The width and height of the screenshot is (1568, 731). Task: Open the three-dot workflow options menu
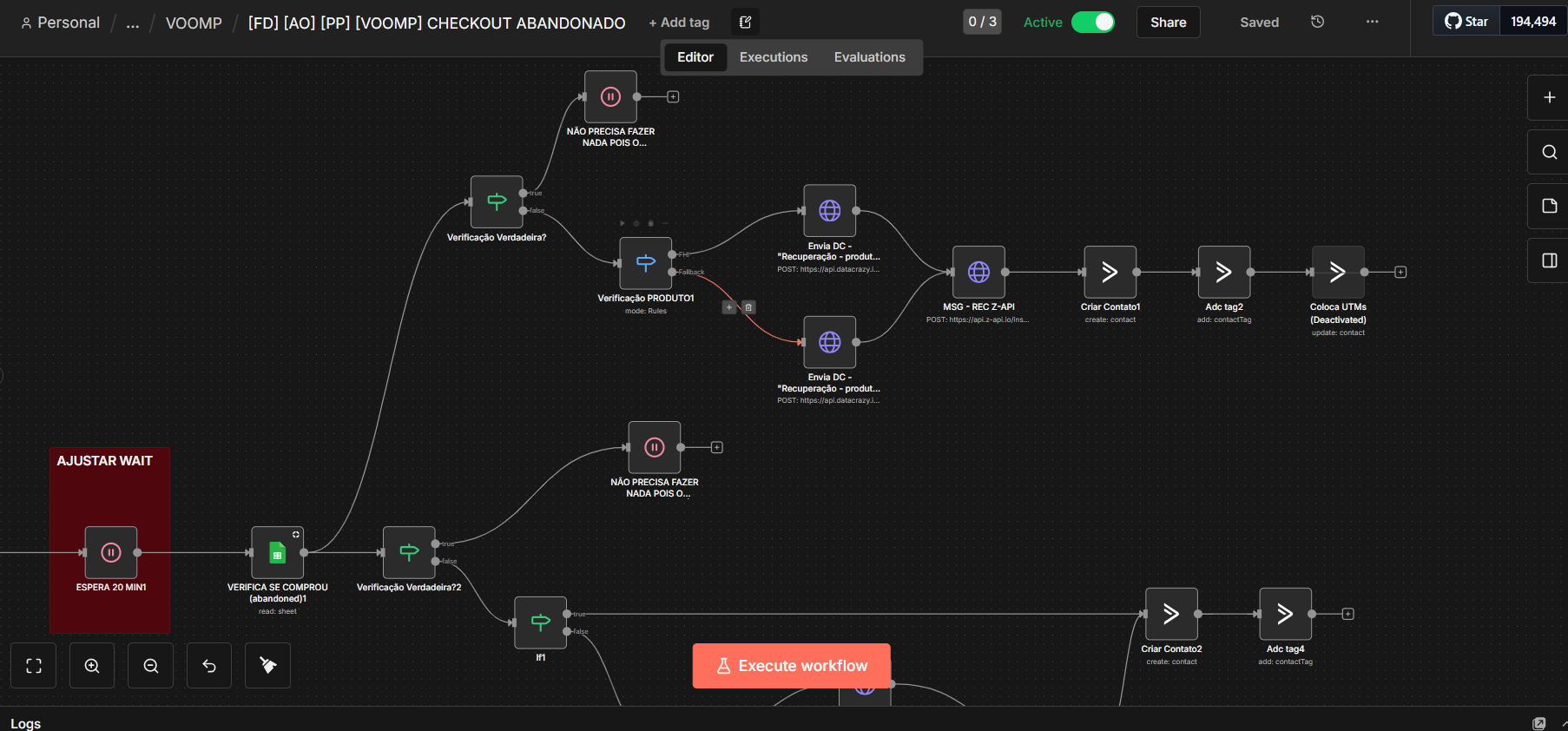(1372, 22)
